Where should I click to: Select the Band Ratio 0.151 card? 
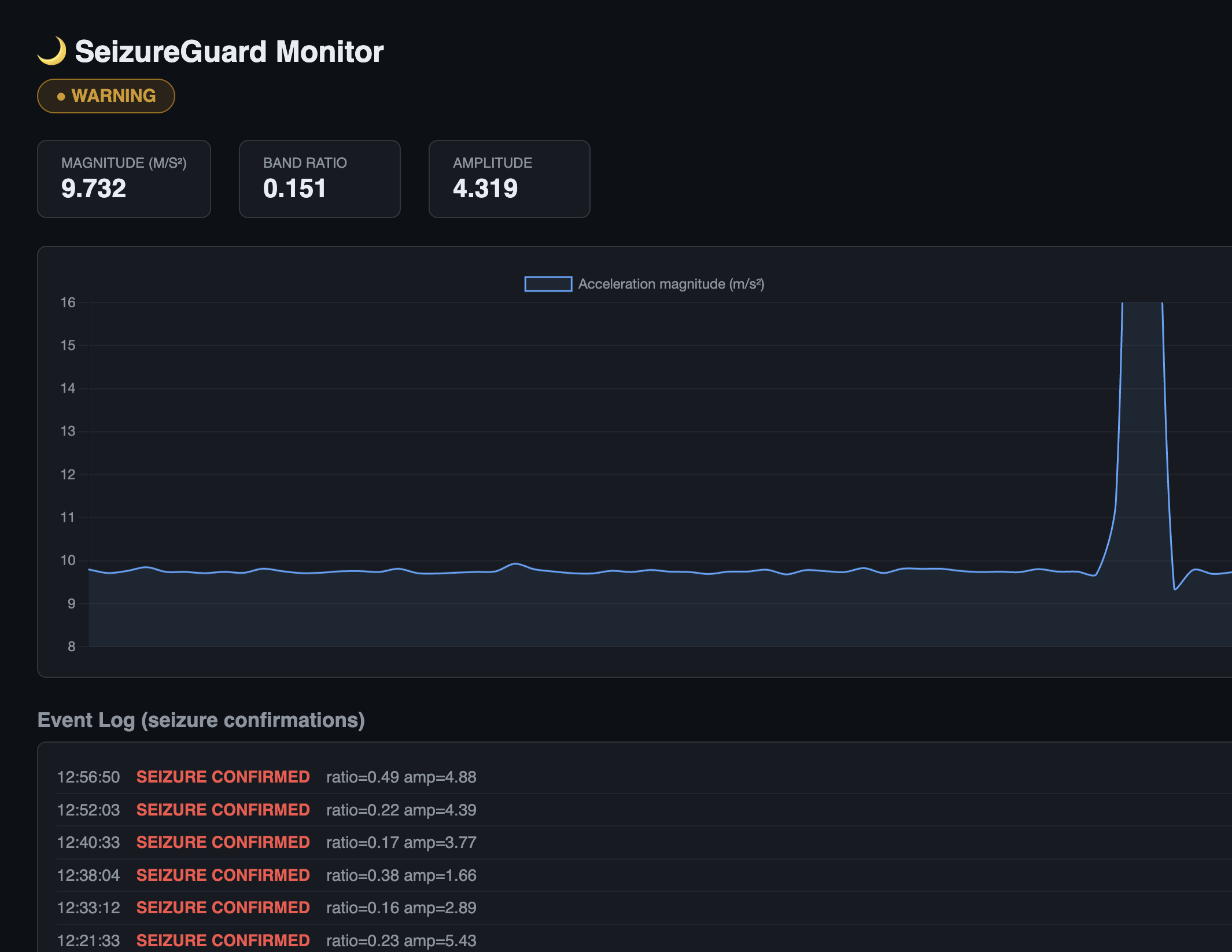[x=319, y=179]
